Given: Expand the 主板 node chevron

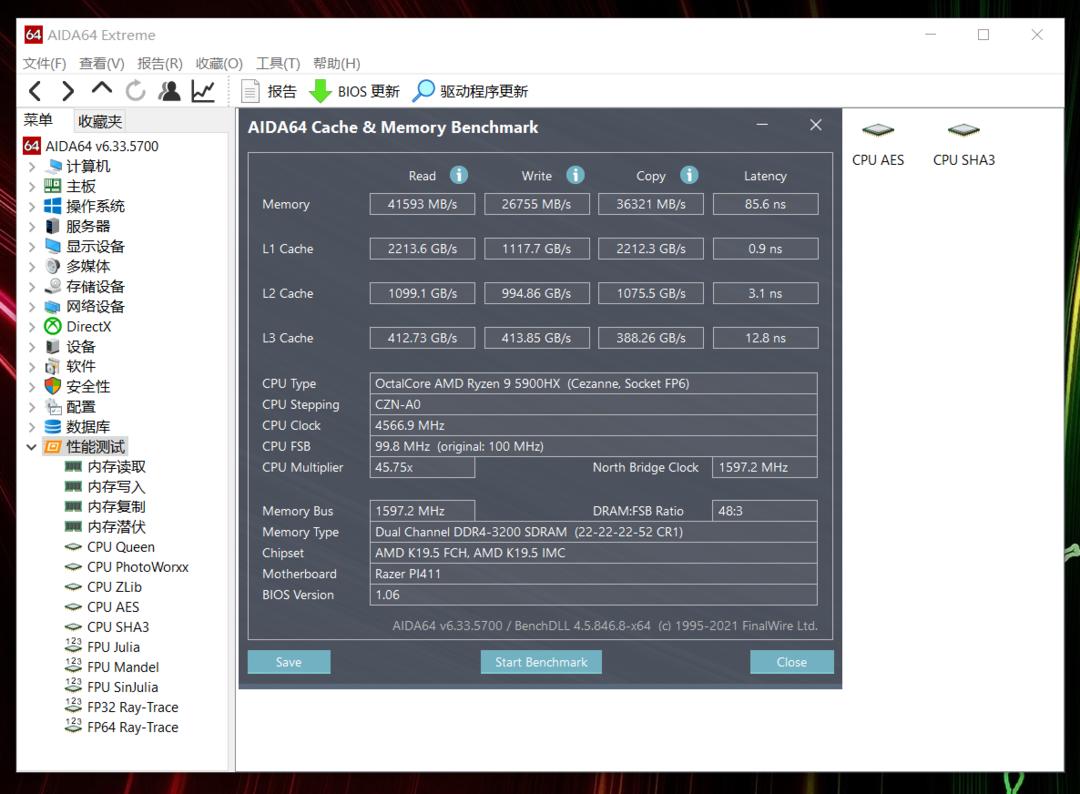Looking at the screenshot, I should (x=32, y=187).
